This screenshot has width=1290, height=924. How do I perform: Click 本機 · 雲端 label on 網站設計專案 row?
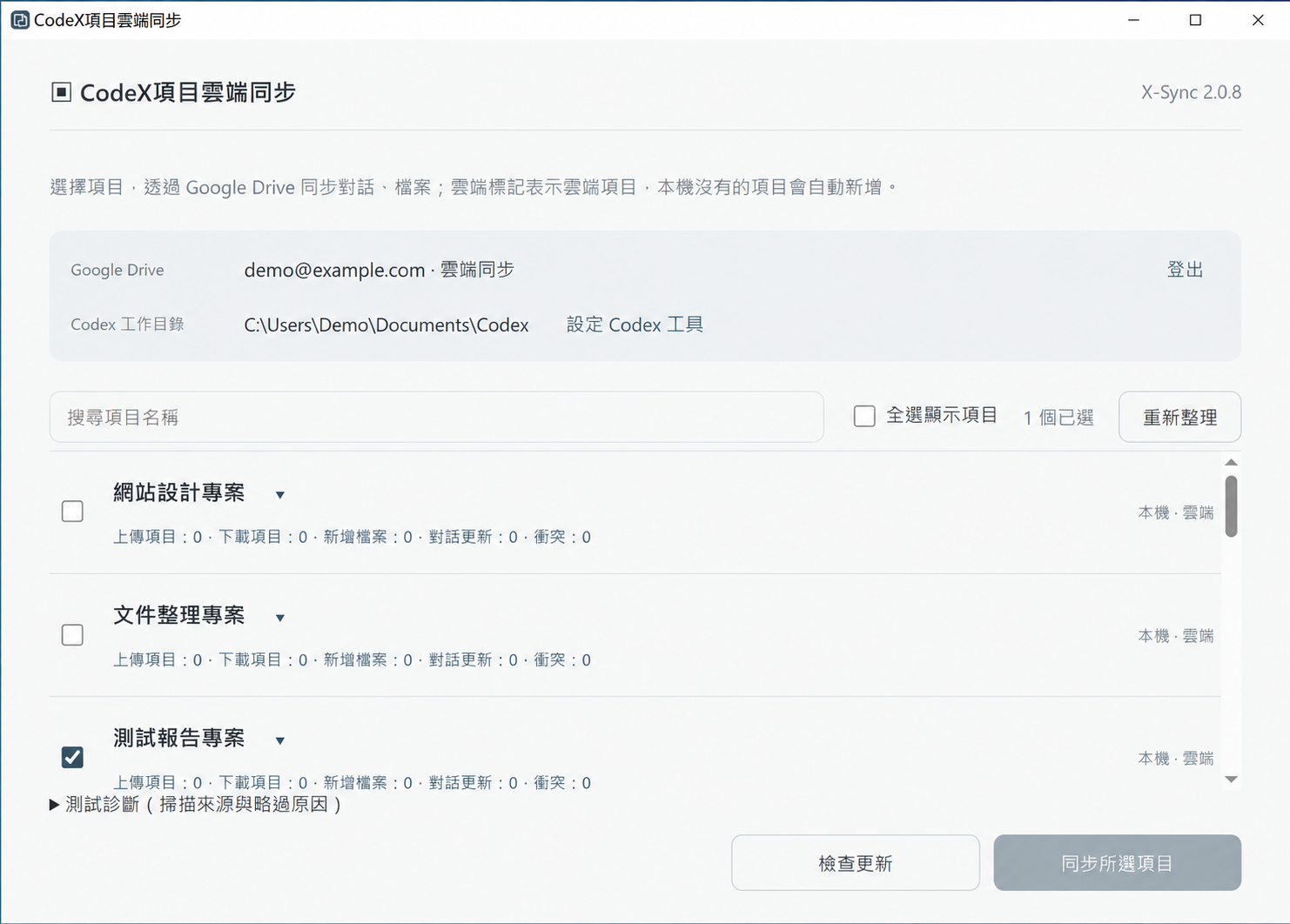click(1176, 513)
